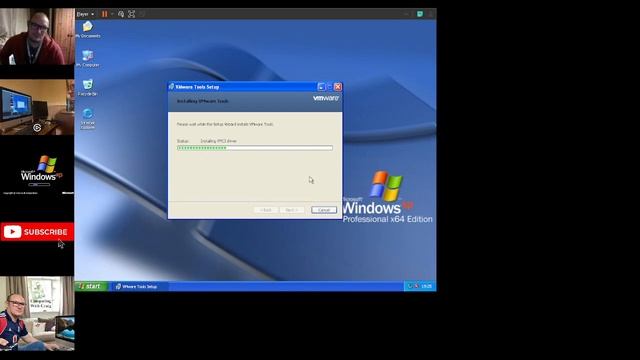Open the Windows XP start menu
The width and height of the screenshot is (640, 360).
pyautogui.click(x=91, y=286)
